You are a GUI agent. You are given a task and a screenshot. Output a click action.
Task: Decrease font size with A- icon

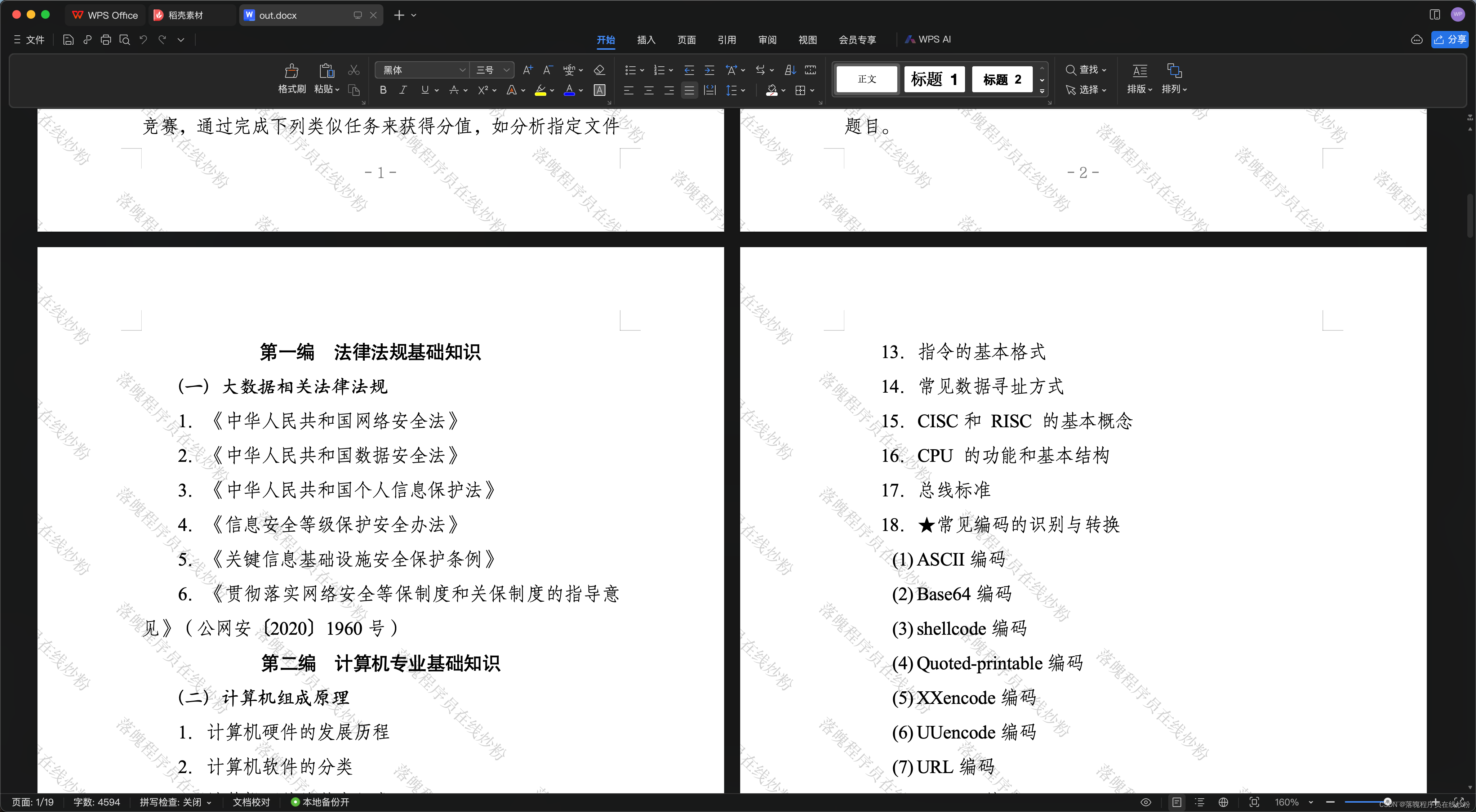548,70
